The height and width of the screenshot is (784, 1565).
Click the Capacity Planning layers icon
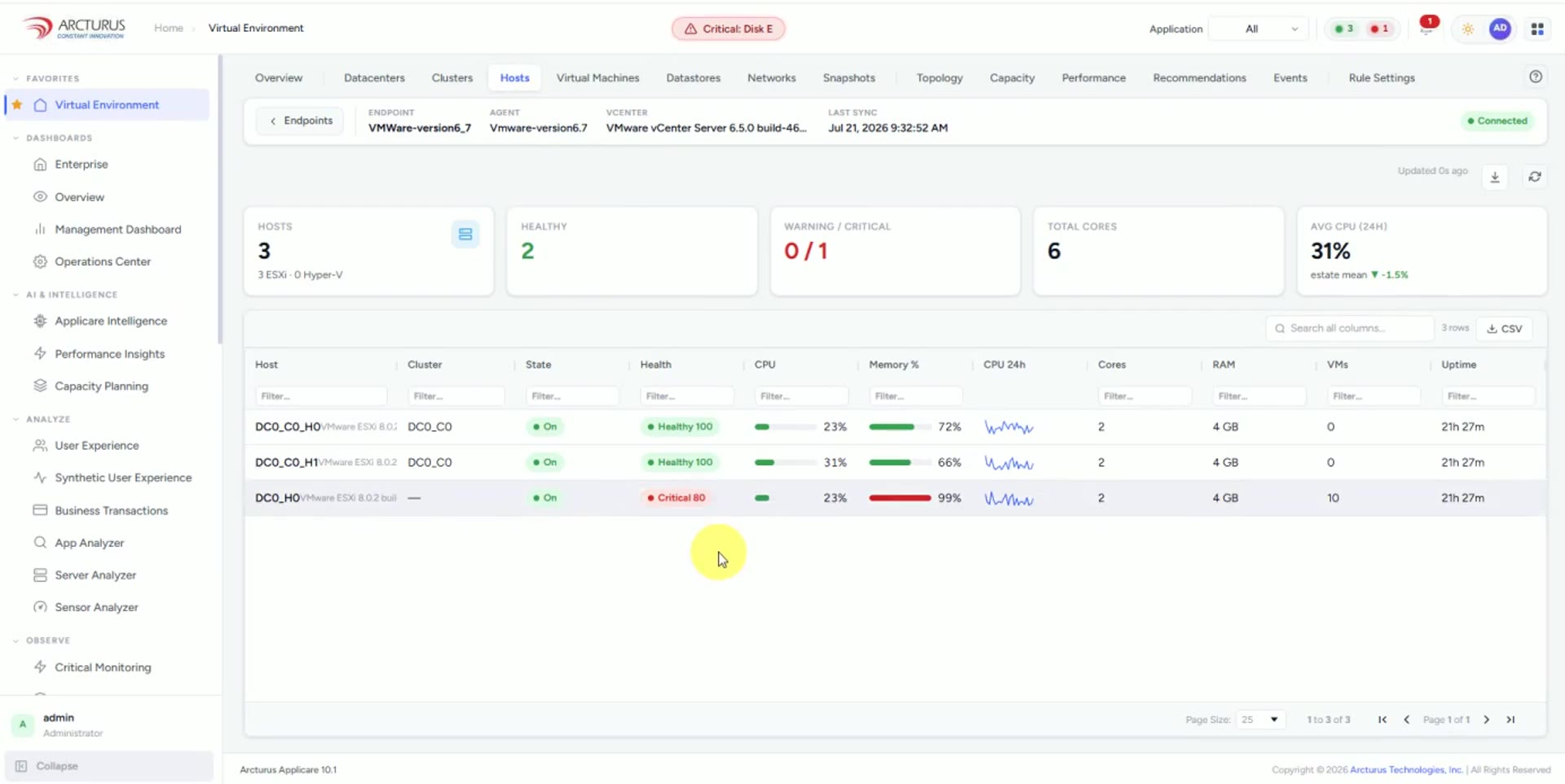[40, 385]
